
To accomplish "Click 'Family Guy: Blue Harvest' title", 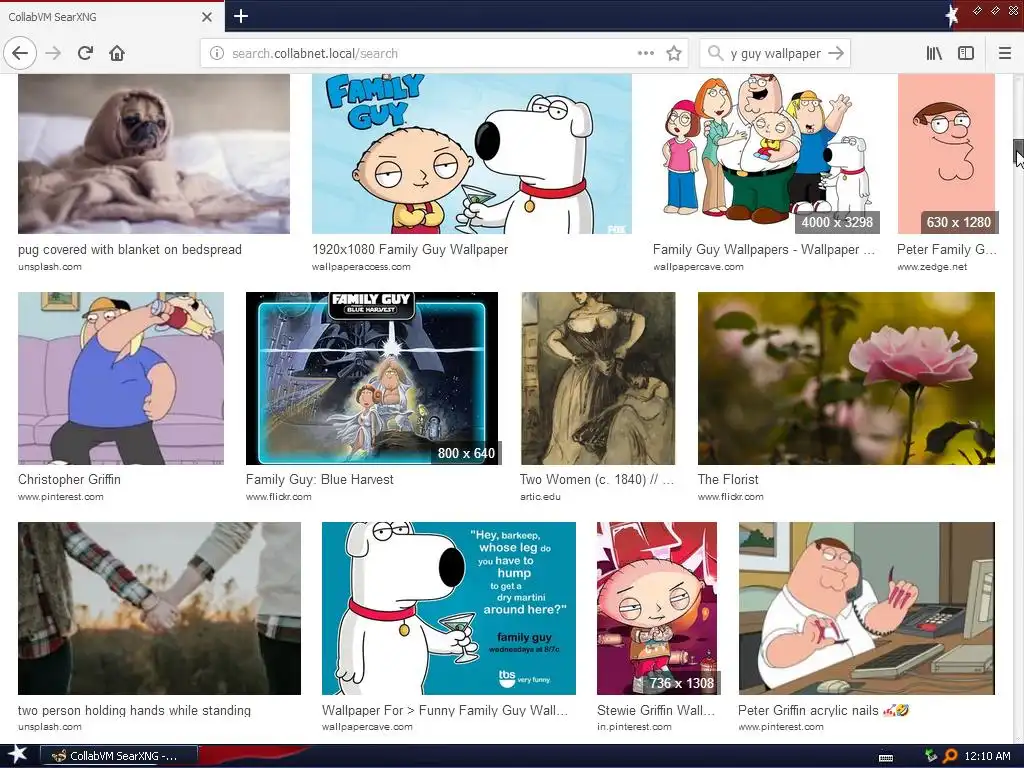I will [x=319, y=479].
